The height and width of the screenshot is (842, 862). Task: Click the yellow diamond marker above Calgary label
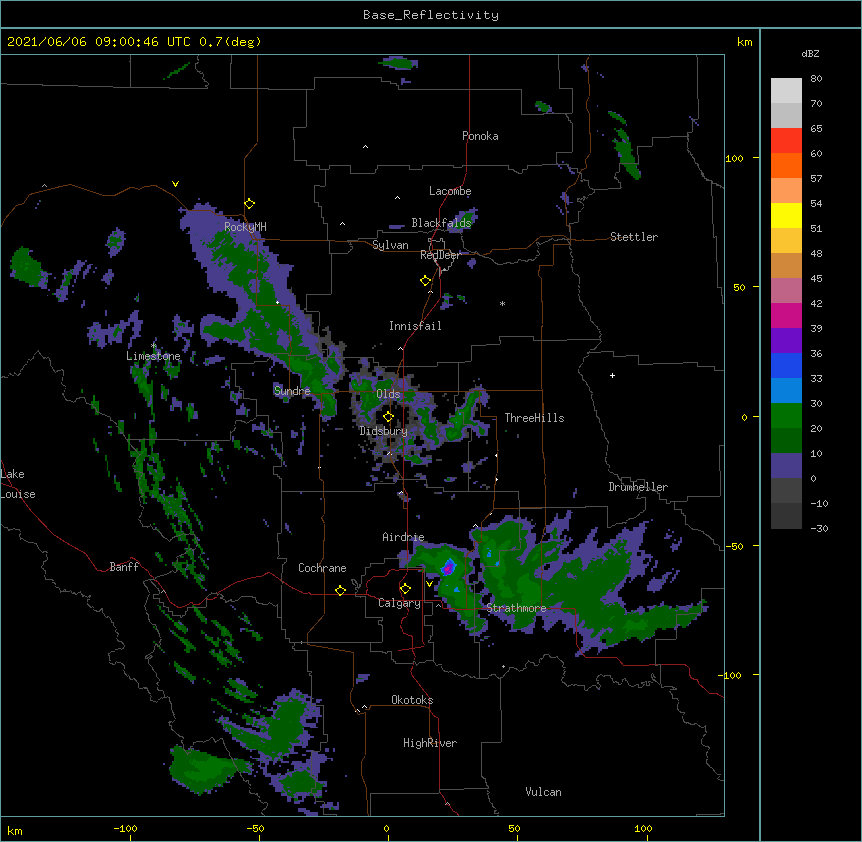(405, 589)
